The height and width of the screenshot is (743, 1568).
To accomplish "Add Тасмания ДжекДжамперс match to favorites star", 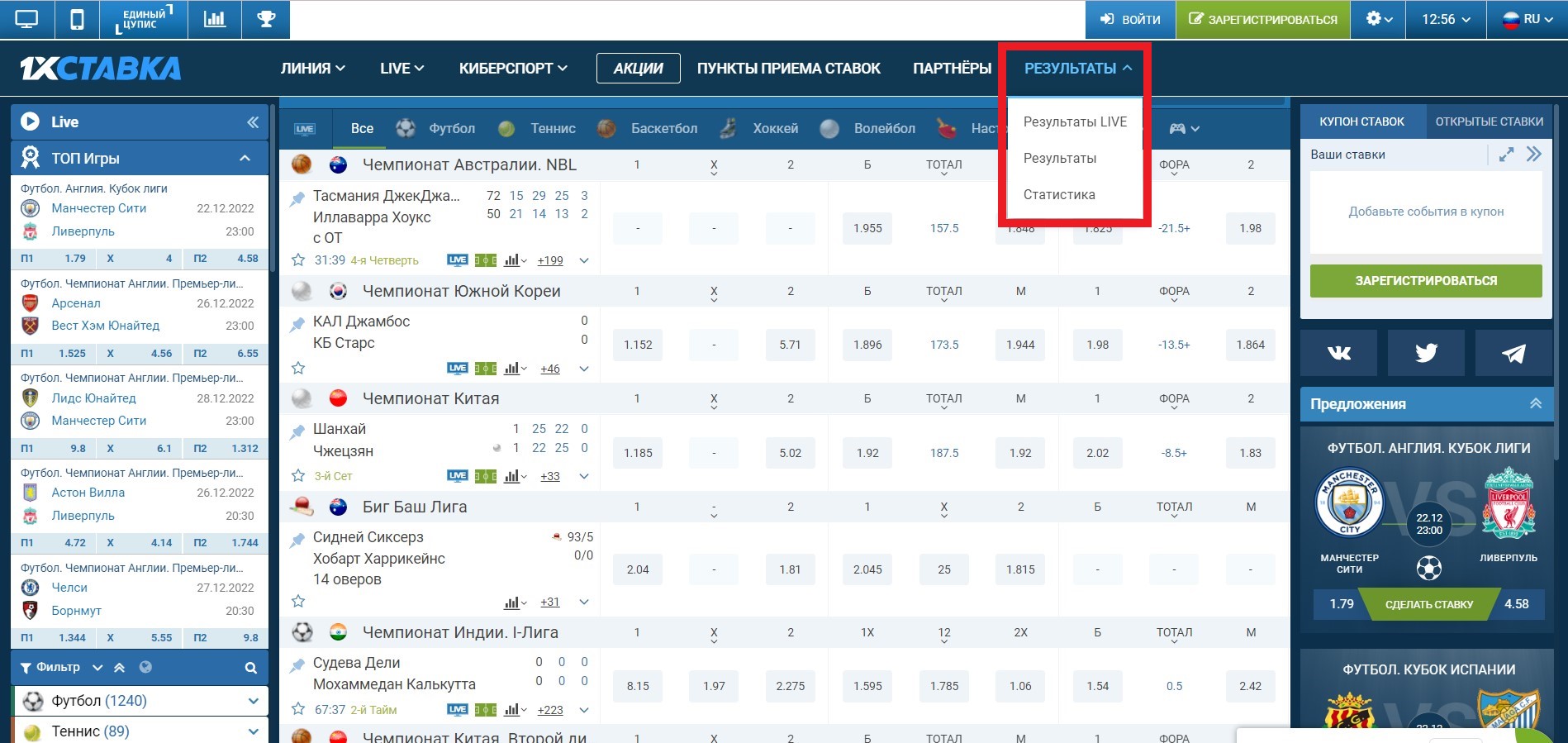I will [x=298, y=260].
